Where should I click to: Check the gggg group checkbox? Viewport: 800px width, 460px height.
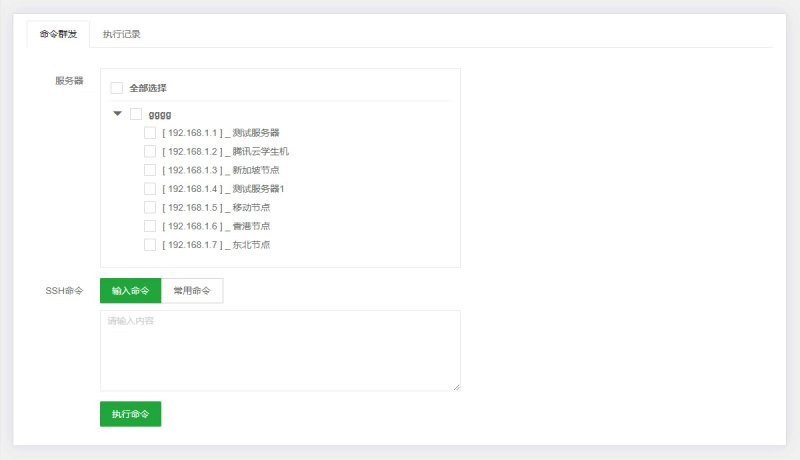136,114
